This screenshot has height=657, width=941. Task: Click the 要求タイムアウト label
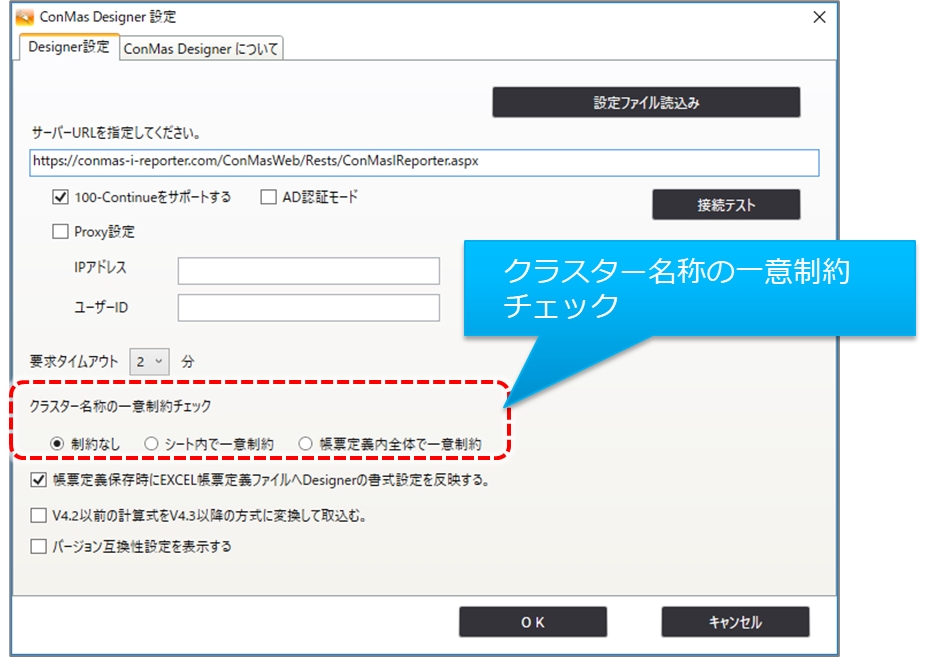[74, 362]
